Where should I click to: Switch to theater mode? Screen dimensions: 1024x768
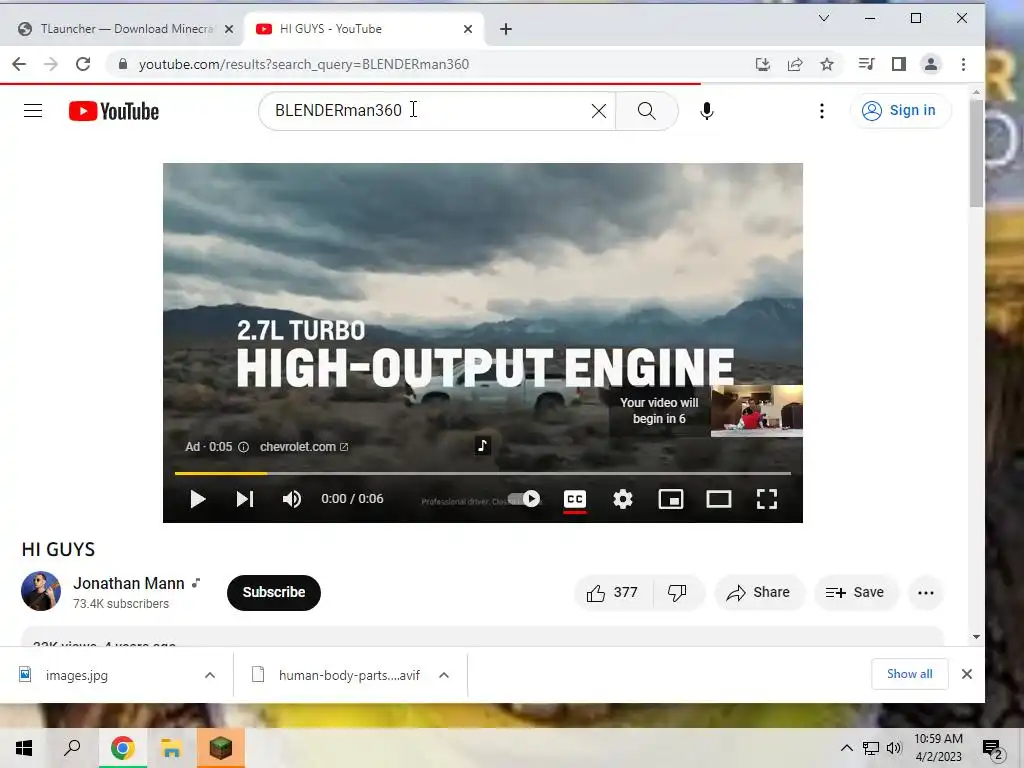tap(718, 500)
